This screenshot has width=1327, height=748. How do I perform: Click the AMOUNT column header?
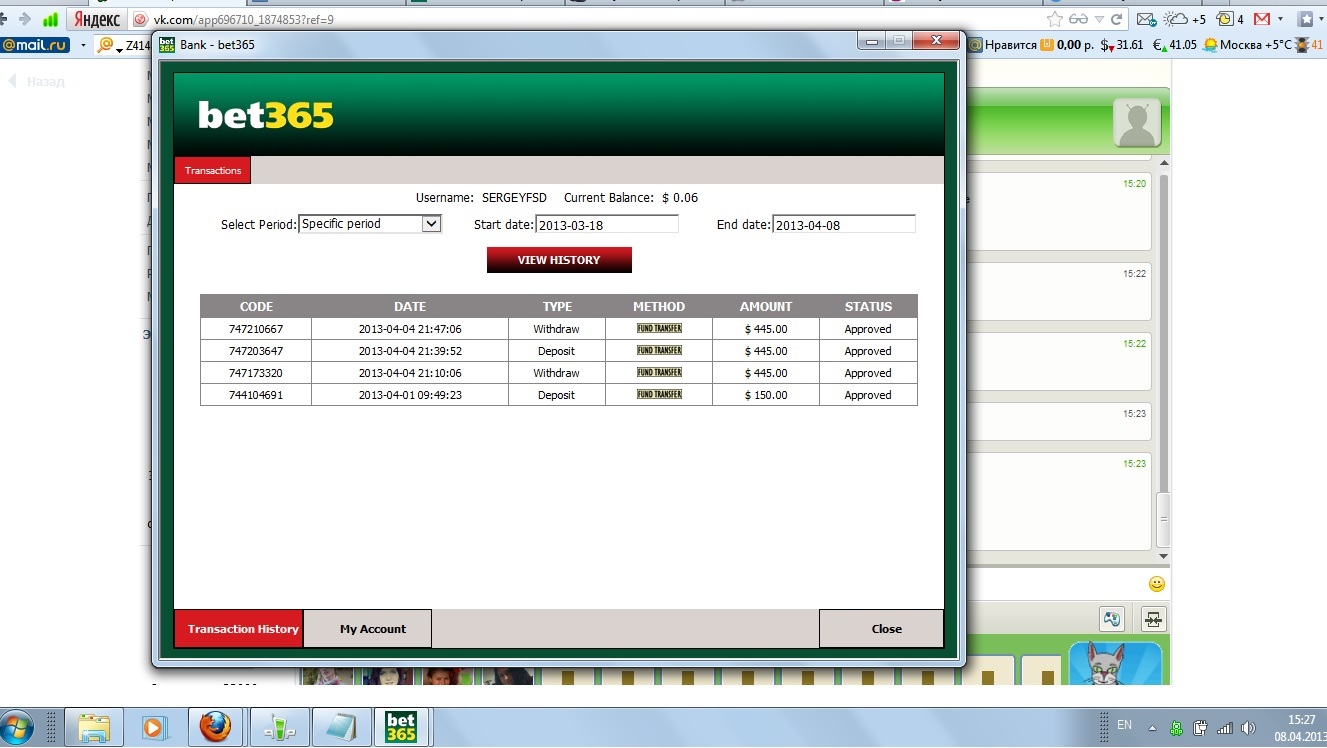pyautogui.click(x=766, y=306)
